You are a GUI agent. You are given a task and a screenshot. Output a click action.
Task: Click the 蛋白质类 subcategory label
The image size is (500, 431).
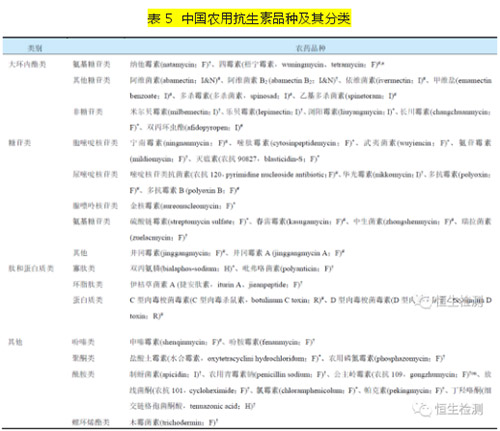point(88,300)
